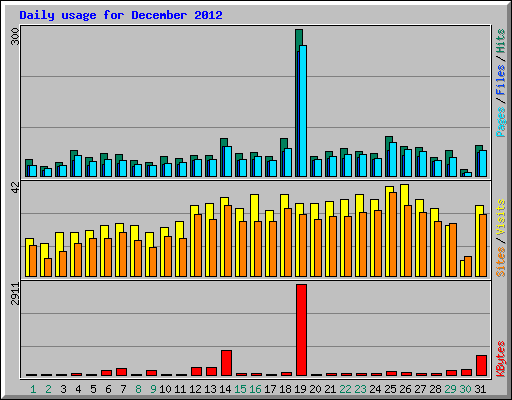This screenshot has height=400, width=512.
Task: Click the cyan pages bar for day 30
Action: [468, 174]
